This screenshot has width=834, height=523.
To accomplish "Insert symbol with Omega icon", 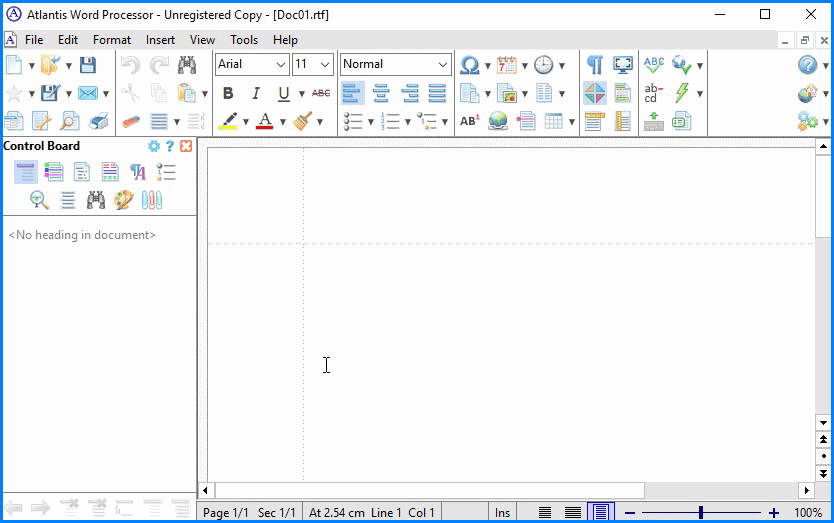I will (x=469, y=65).
